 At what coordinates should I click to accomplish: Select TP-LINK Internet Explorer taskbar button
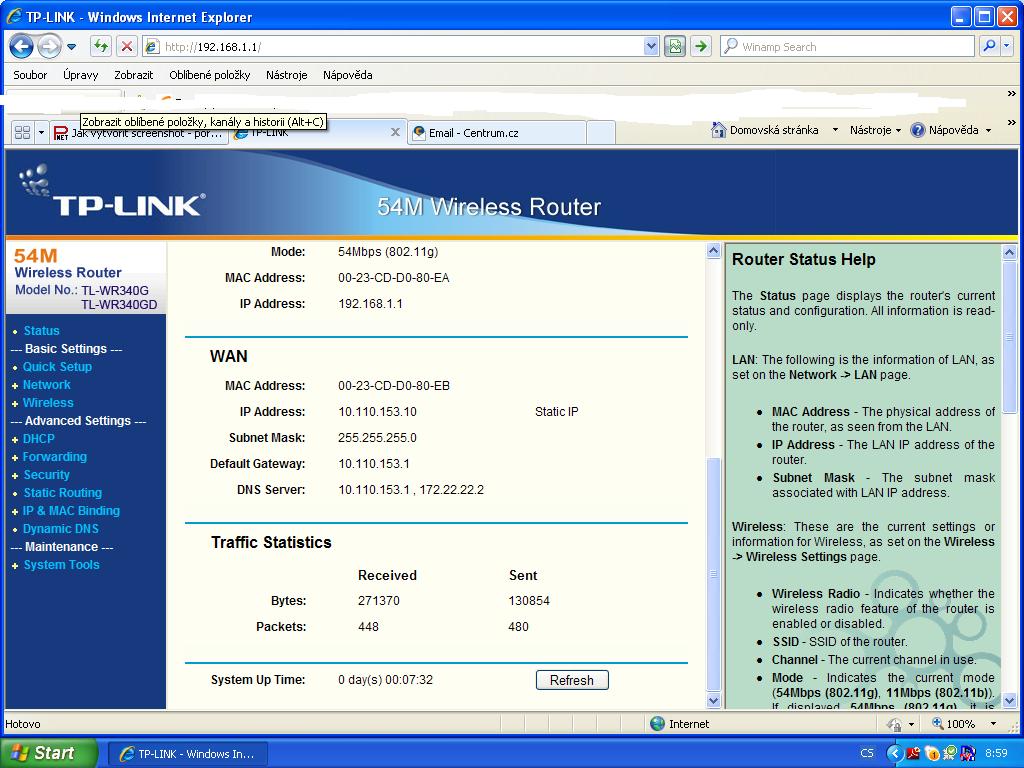187,754
